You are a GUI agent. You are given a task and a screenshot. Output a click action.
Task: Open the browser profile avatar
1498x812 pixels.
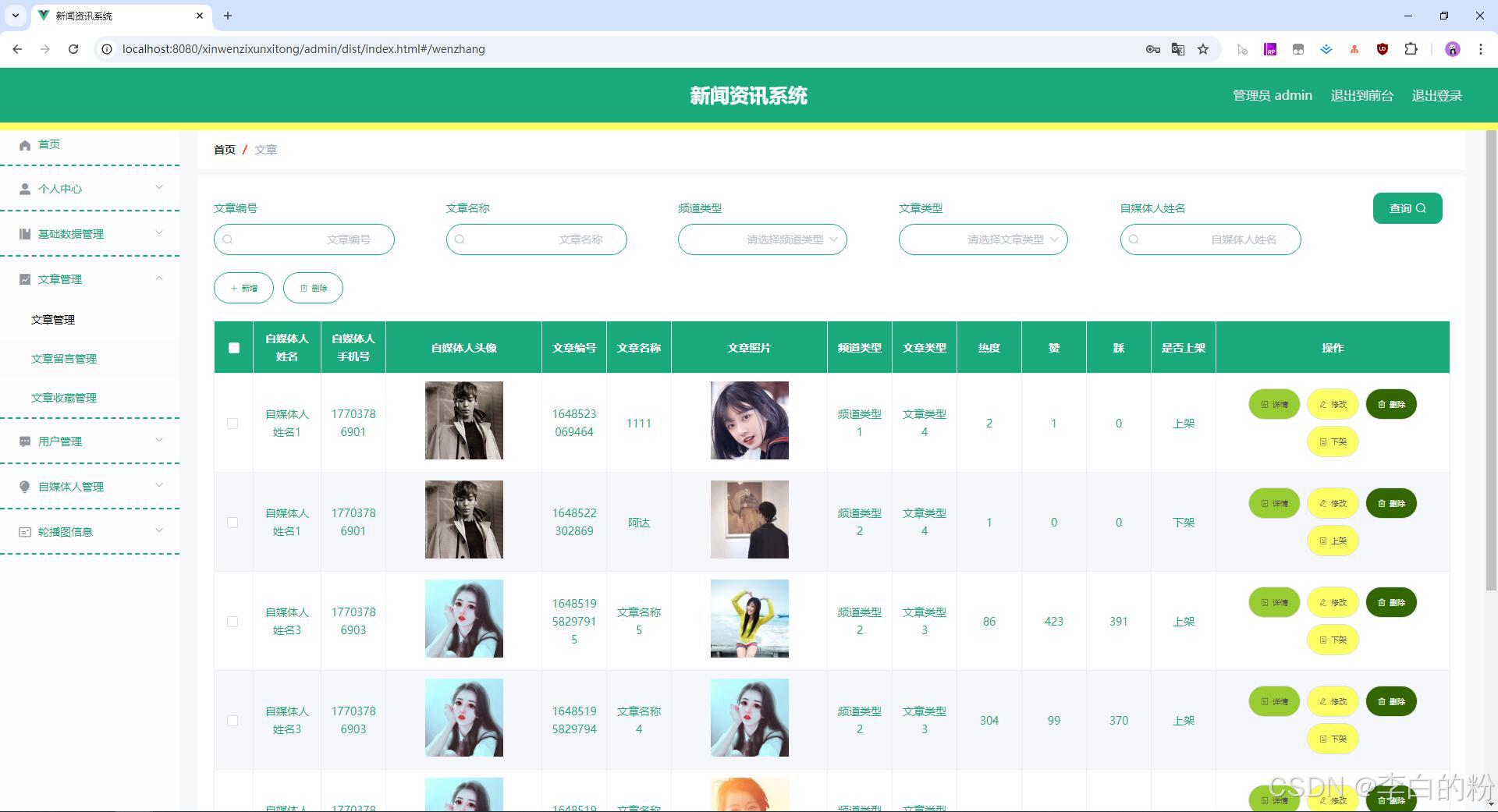(1453, 49)
